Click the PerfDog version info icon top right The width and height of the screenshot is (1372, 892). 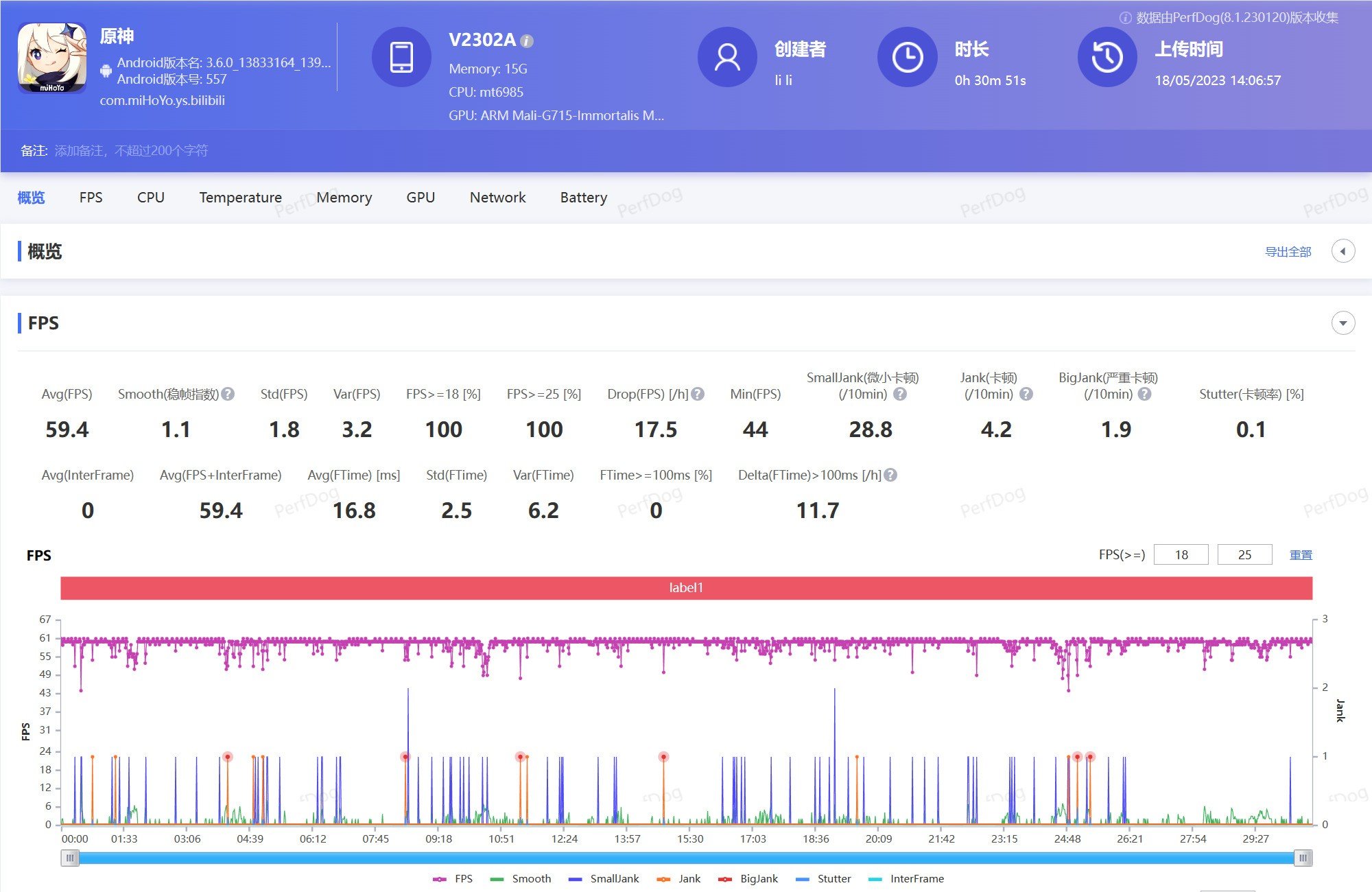pos(1125,19)
